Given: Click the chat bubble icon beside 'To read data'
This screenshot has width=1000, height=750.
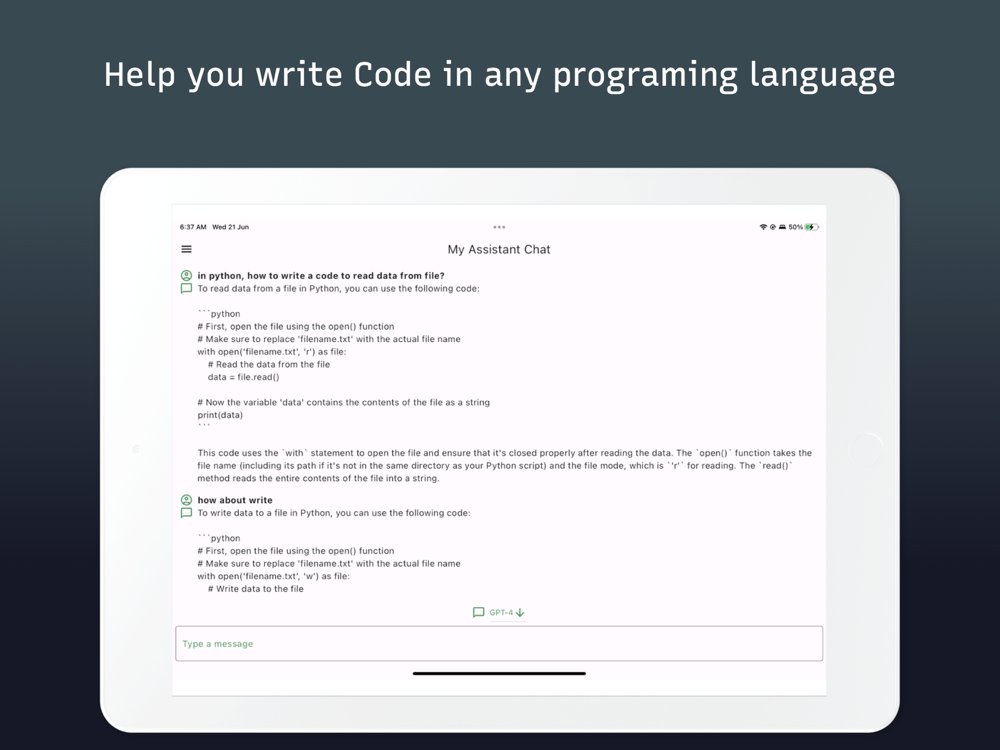Looking at the screenshot, I should coord(186,288).
